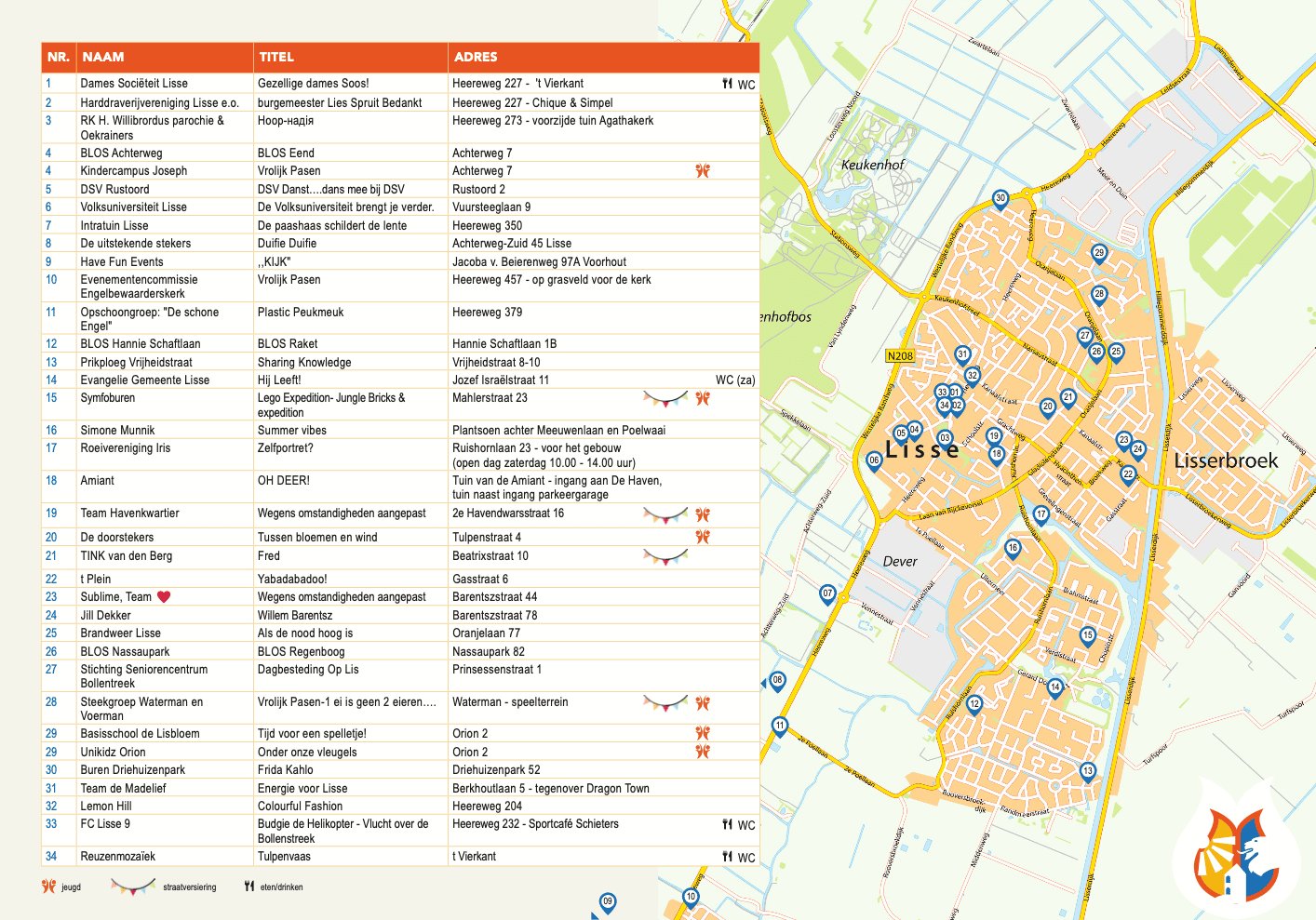The image size is (1316, 920).
Task: Click 'Brandweer Lisse' name cell
Action: click(x=121, y=633)
